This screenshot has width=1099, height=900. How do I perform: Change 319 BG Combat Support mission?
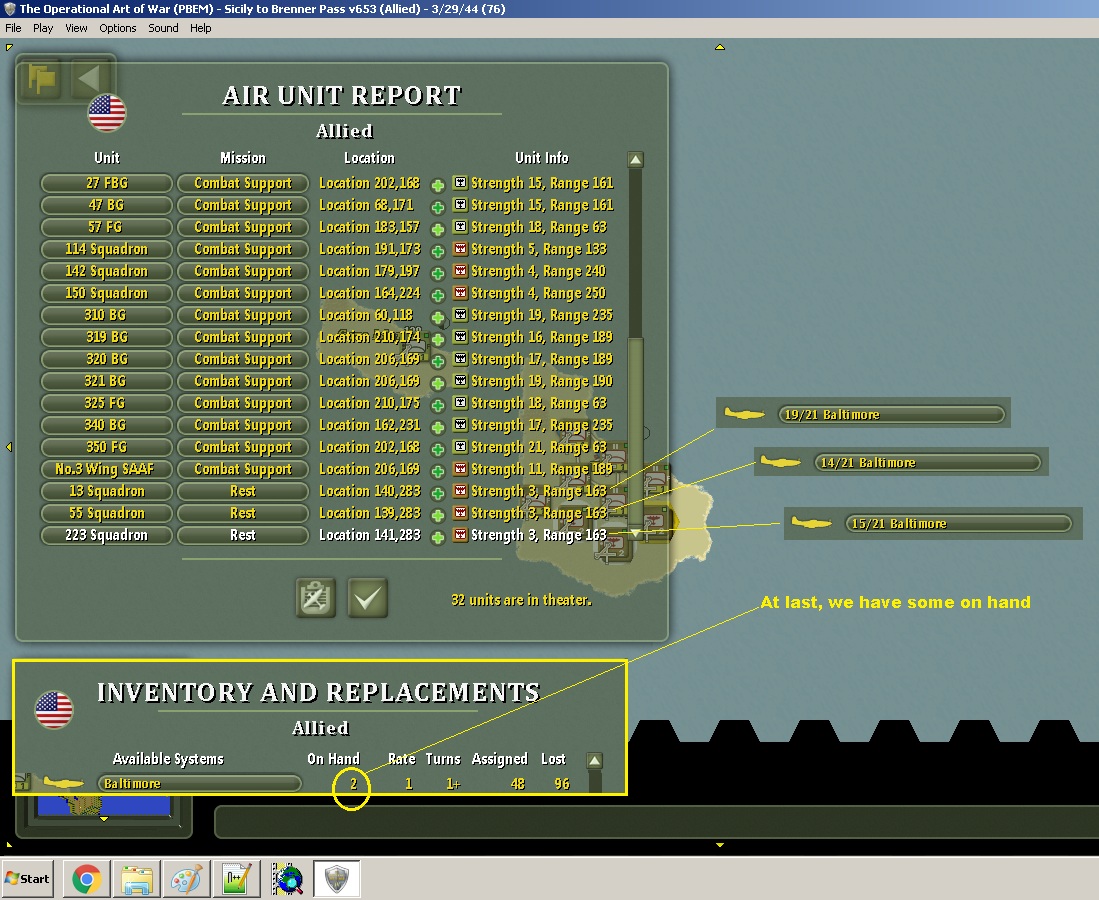pos(243,336)
